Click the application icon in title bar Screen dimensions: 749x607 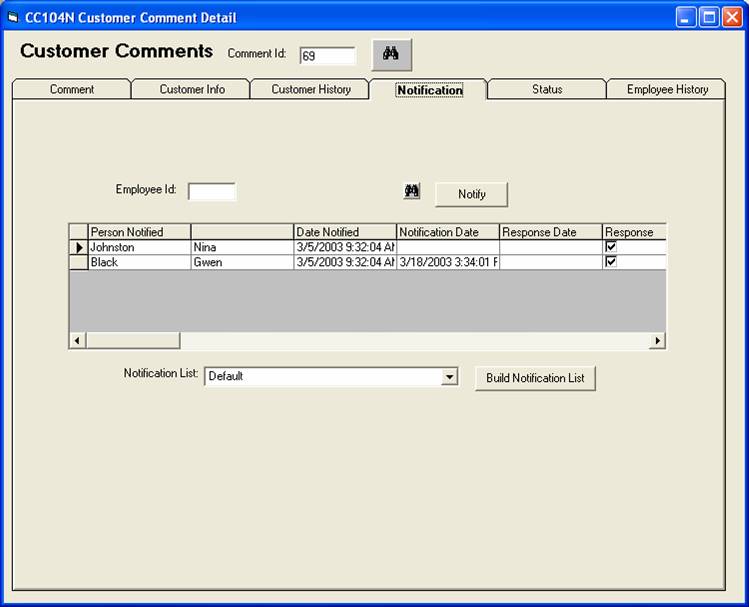coord(14,17)
